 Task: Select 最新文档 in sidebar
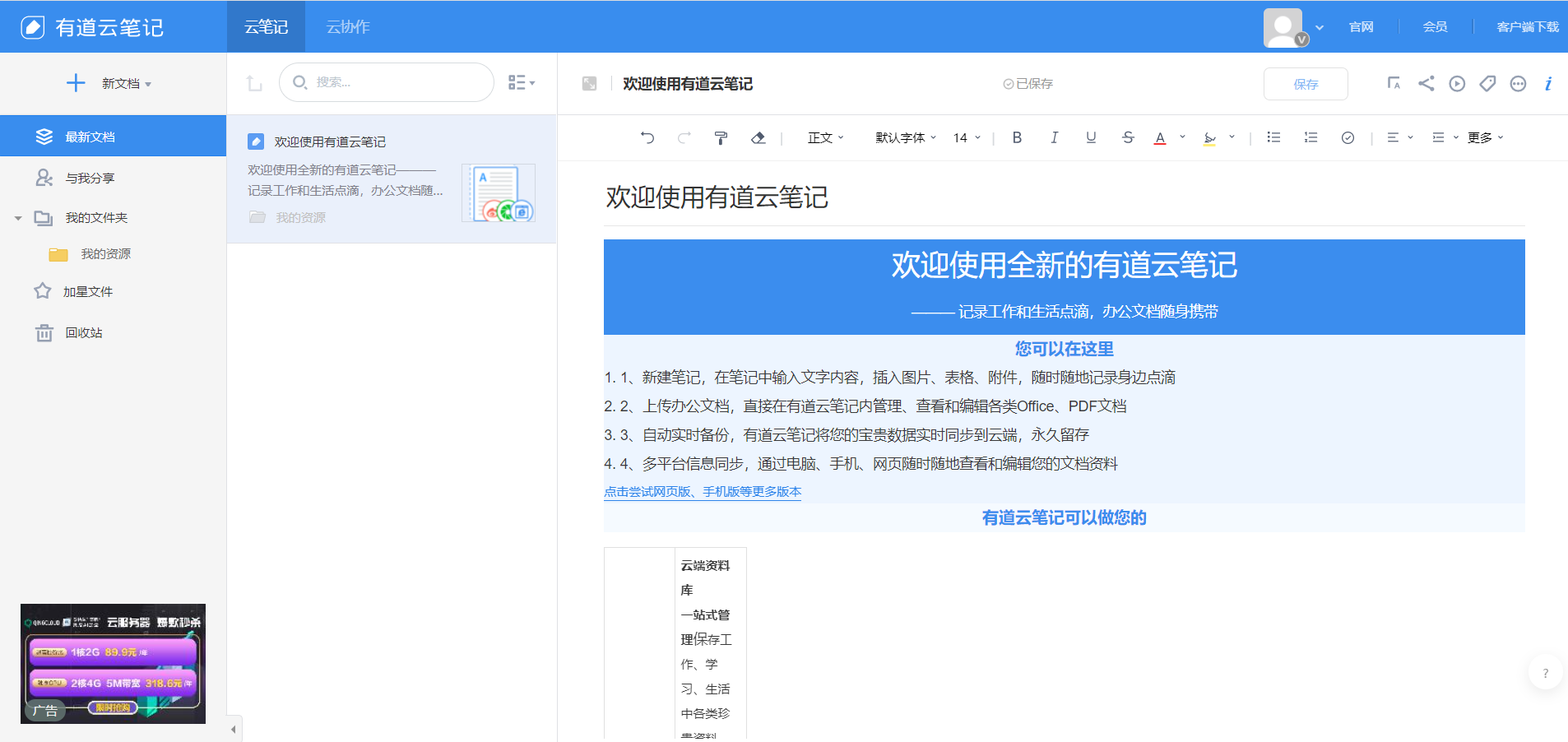113,137
